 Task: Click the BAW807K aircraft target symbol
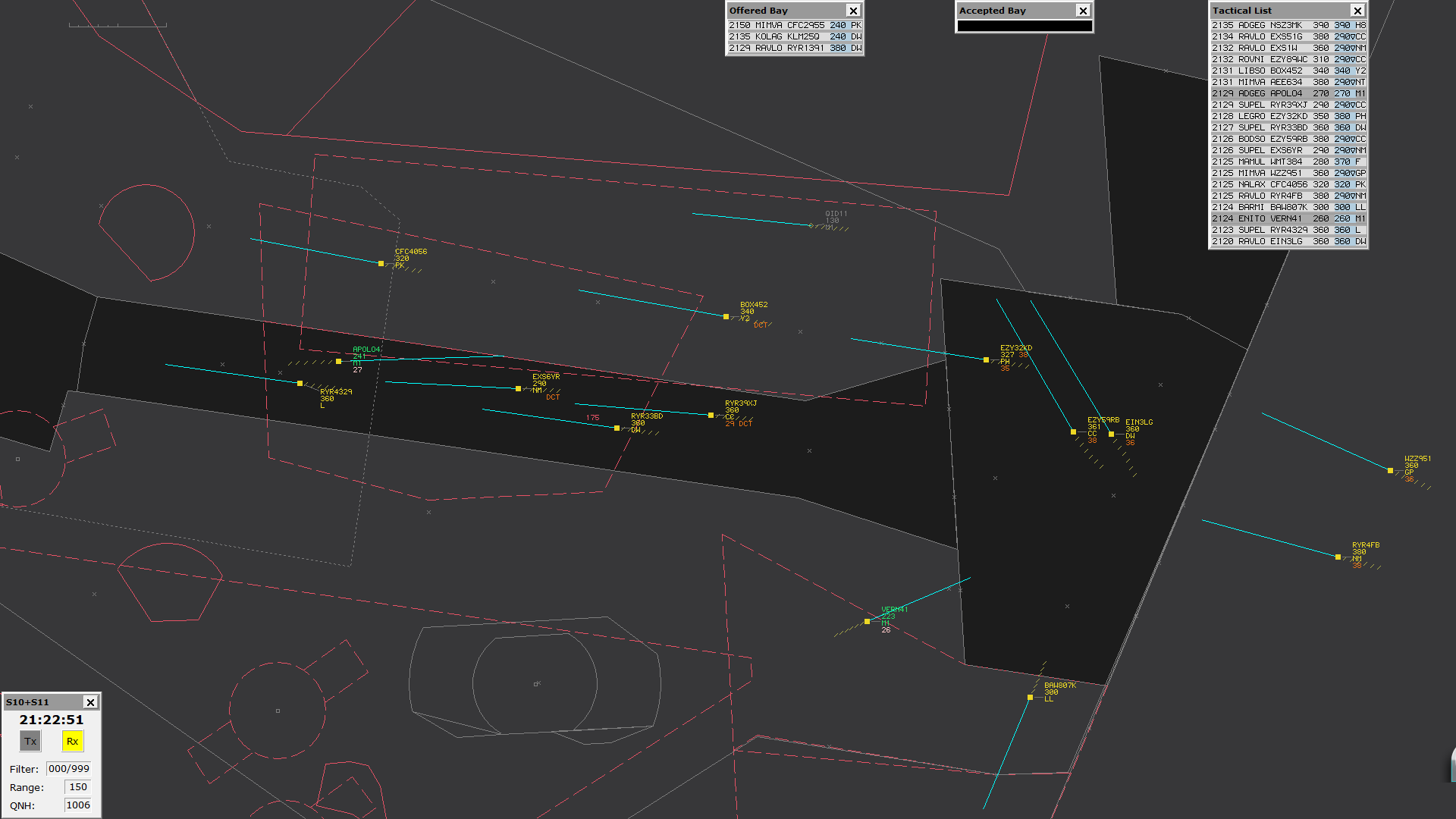[1030, 698]
